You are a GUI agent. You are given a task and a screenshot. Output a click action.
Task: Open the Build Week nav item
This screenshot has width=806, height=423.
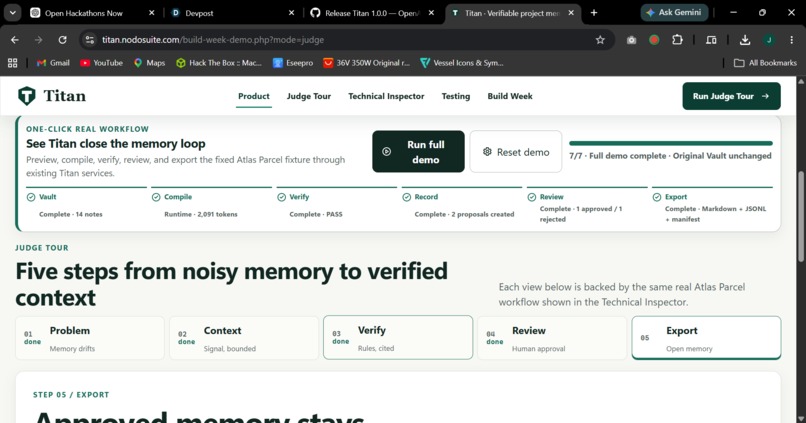tap(510, 96)
